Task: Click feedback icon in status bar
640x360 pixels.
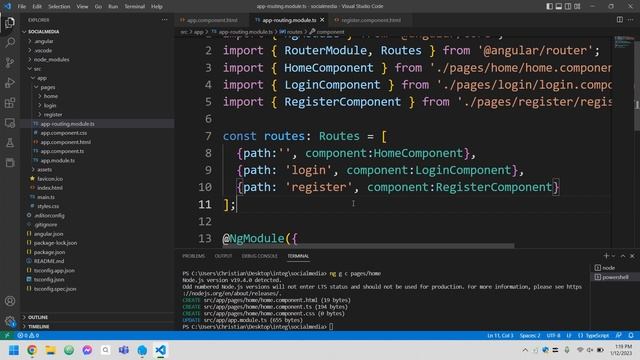Action: tap(619, 336)
